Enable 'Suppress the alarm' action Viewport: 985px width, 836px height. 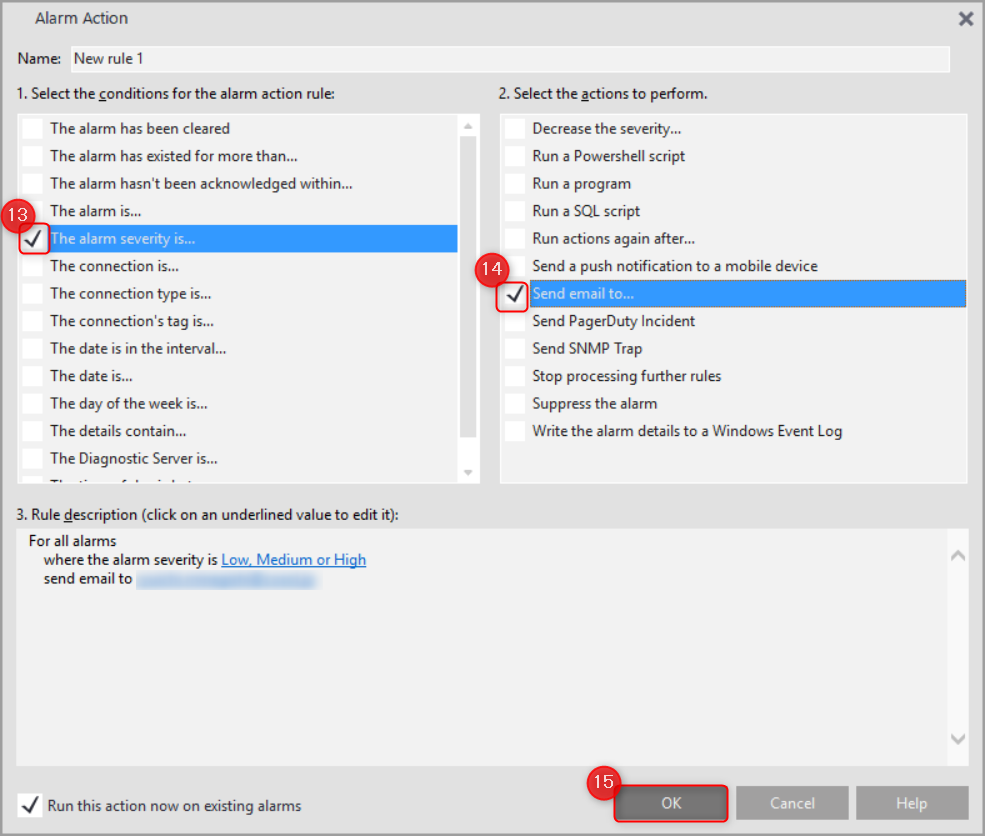click(514, 404)
